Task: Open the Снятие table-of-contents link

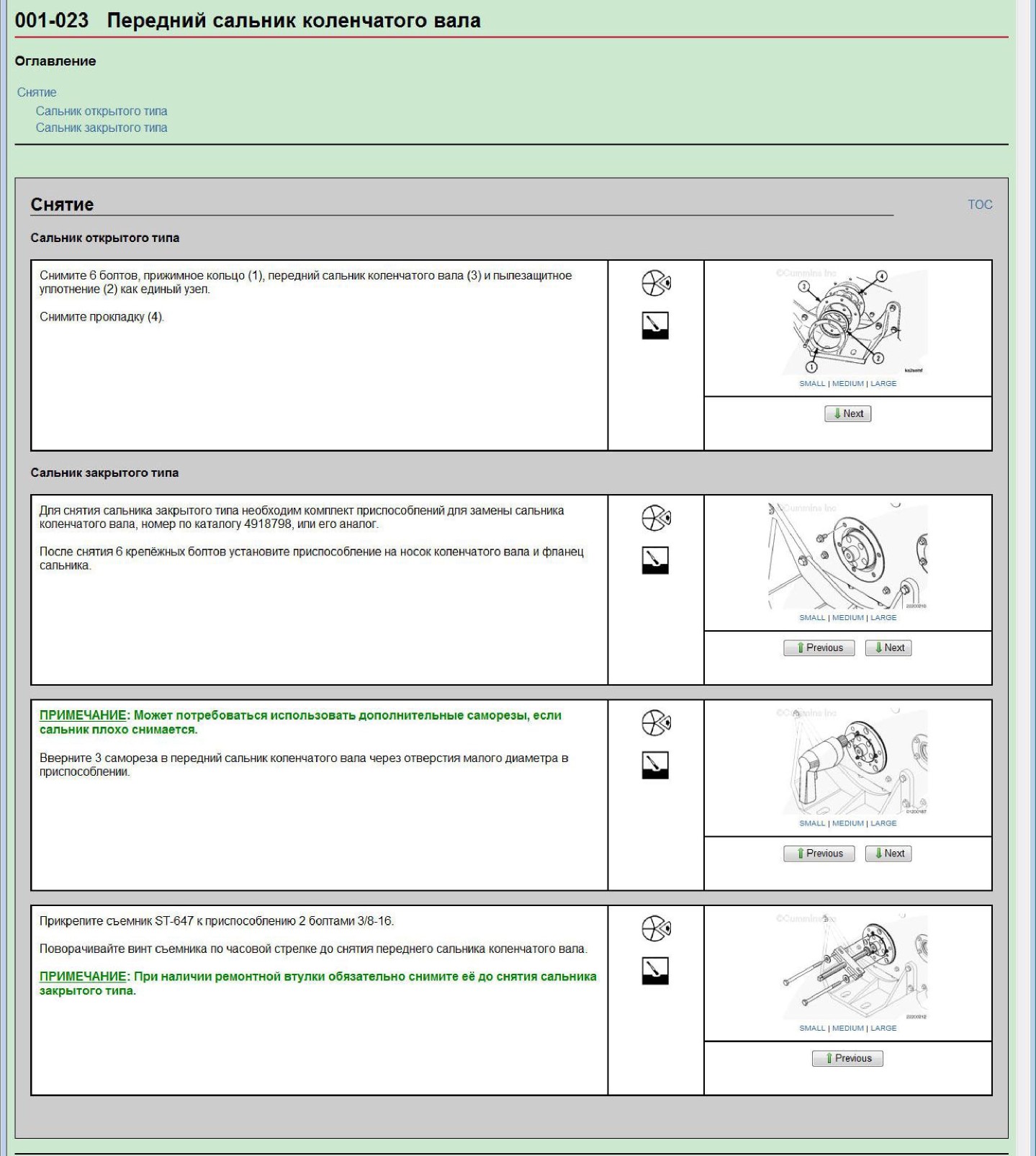Action: point(37,92)
